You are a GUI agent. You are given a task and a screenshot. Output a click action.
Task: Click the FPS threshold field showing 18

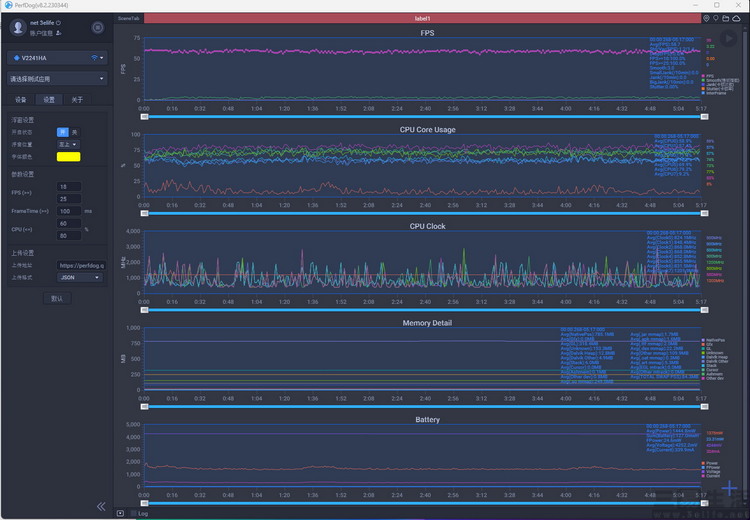(69, 187)
